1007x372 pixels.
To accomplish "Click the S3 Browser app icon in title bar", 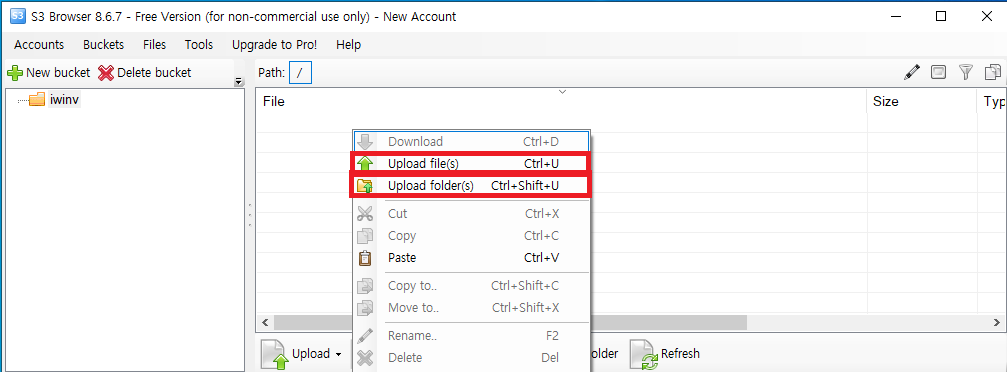I will 17,16.
